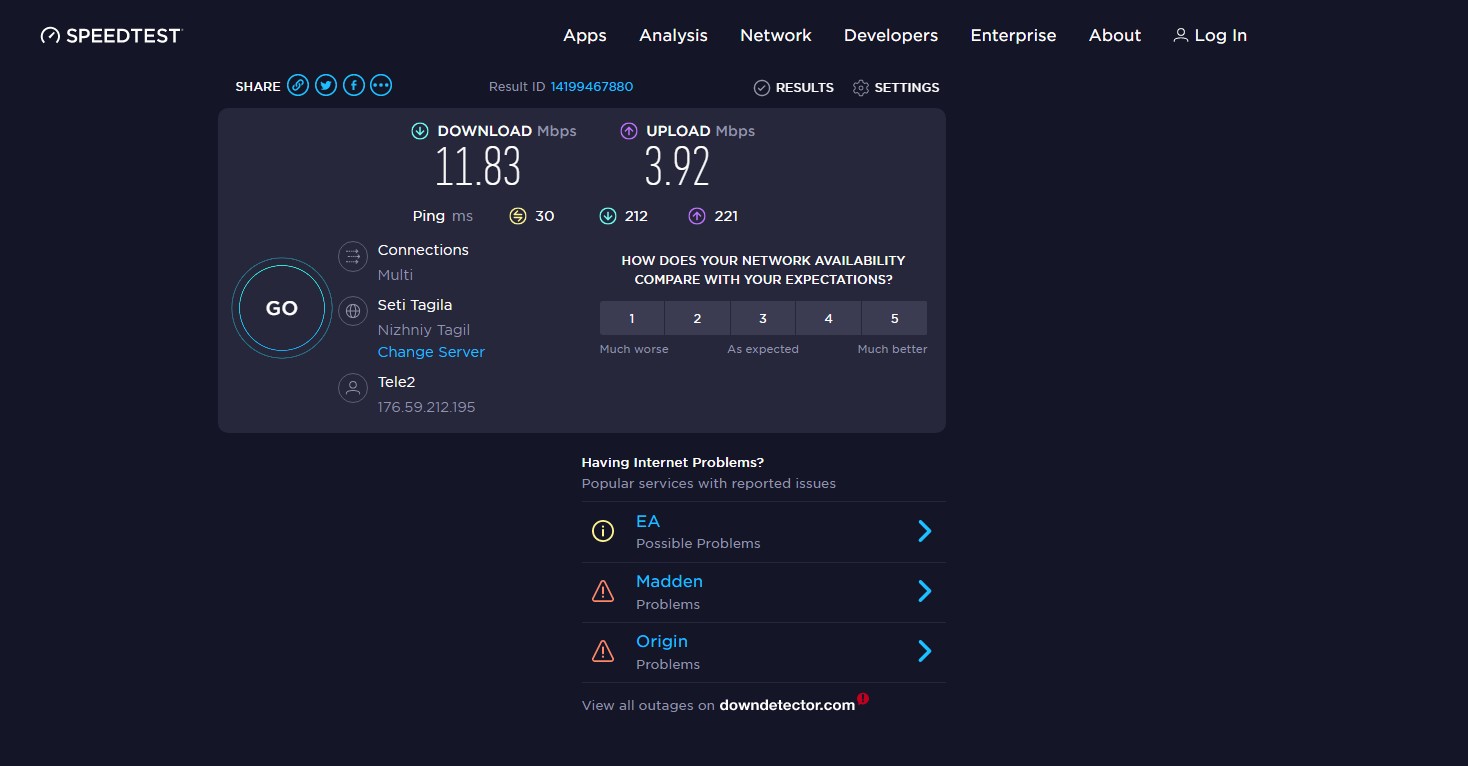The width and height of the screenshot is (1468, 766).
Task: Click the Connections multi-arrow icon
Action: 353,257
